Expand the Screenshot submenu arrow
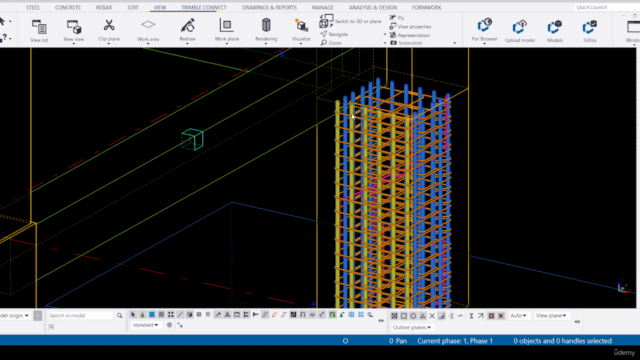The width and height of the screenshot is (640, 360). 455,43
